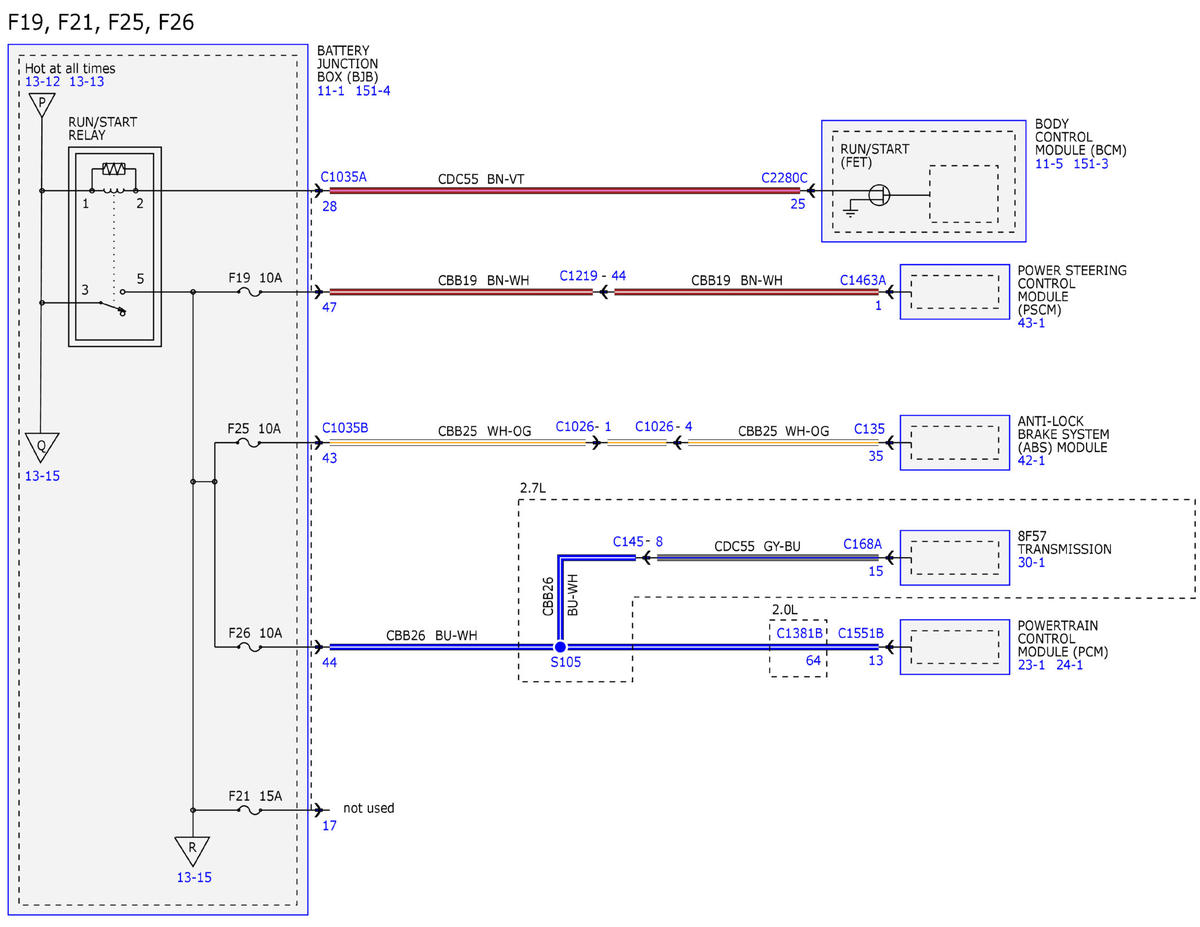The height and width of the screenshot is (927, 1200).
Task: Go to the 42-1 ABS module reference
Action: pos(1032,461)
